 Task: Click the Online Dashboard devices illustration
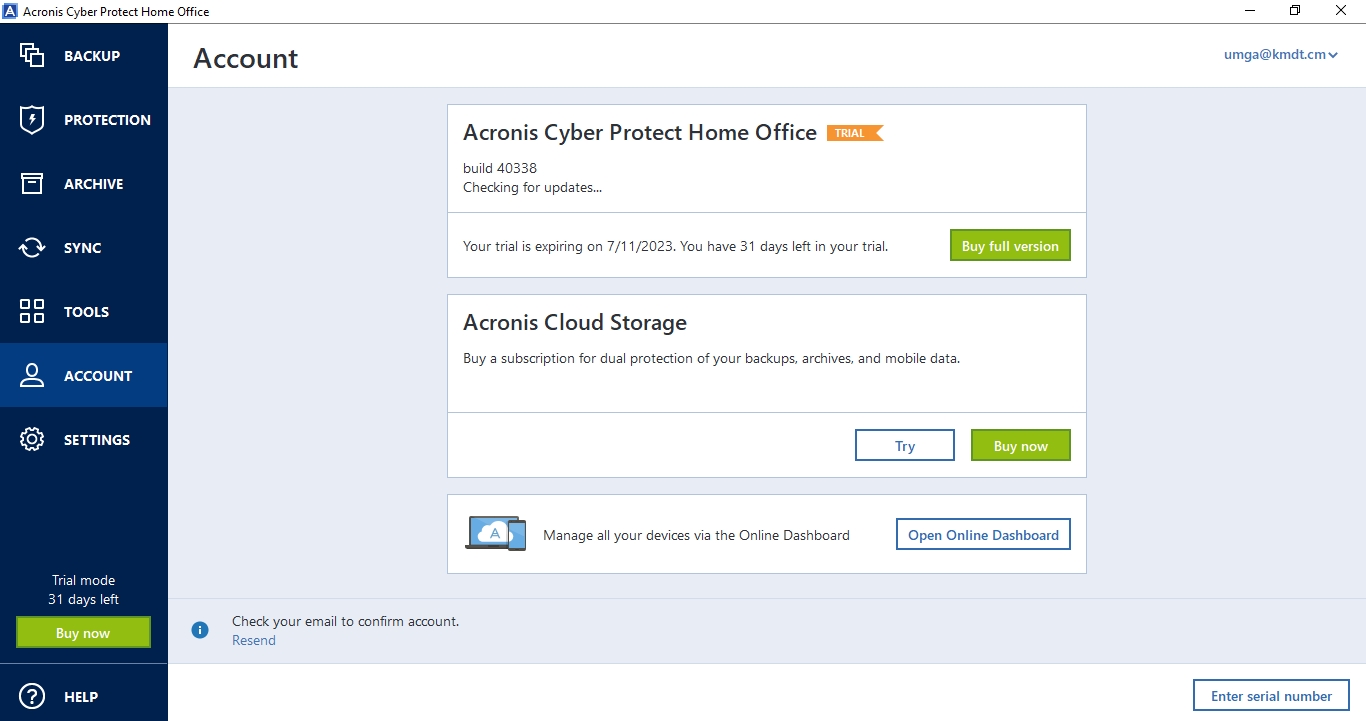point(496,534)
